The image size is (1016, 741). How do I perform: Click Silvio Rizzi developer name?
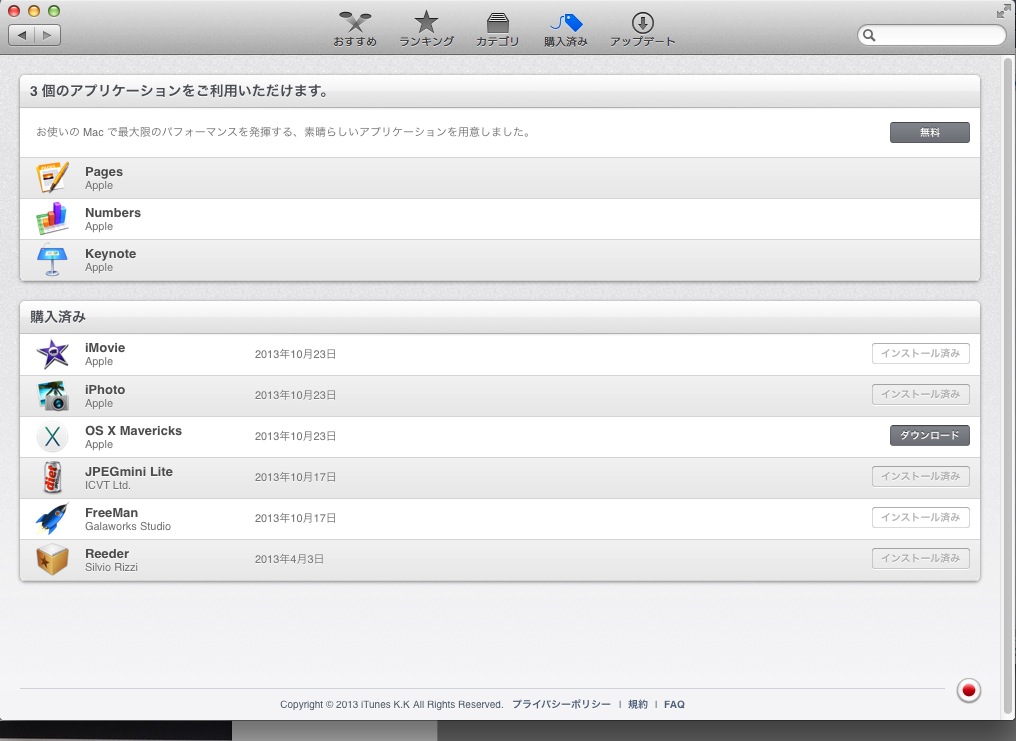coord(111,567)
